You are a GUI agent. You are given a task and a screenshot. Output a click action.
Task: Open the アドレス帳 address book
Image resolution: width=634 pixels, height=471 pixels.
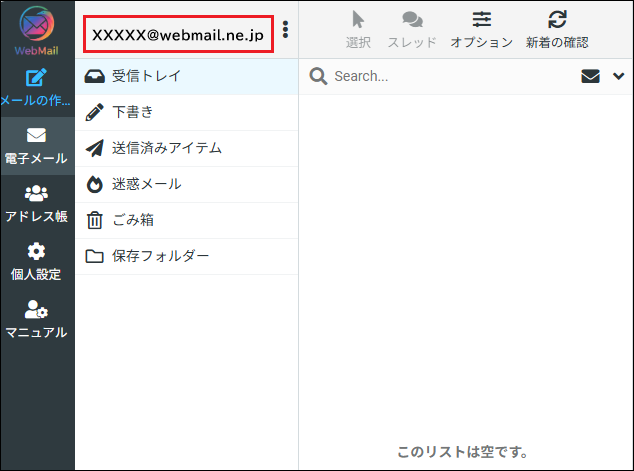click(37, 204)
